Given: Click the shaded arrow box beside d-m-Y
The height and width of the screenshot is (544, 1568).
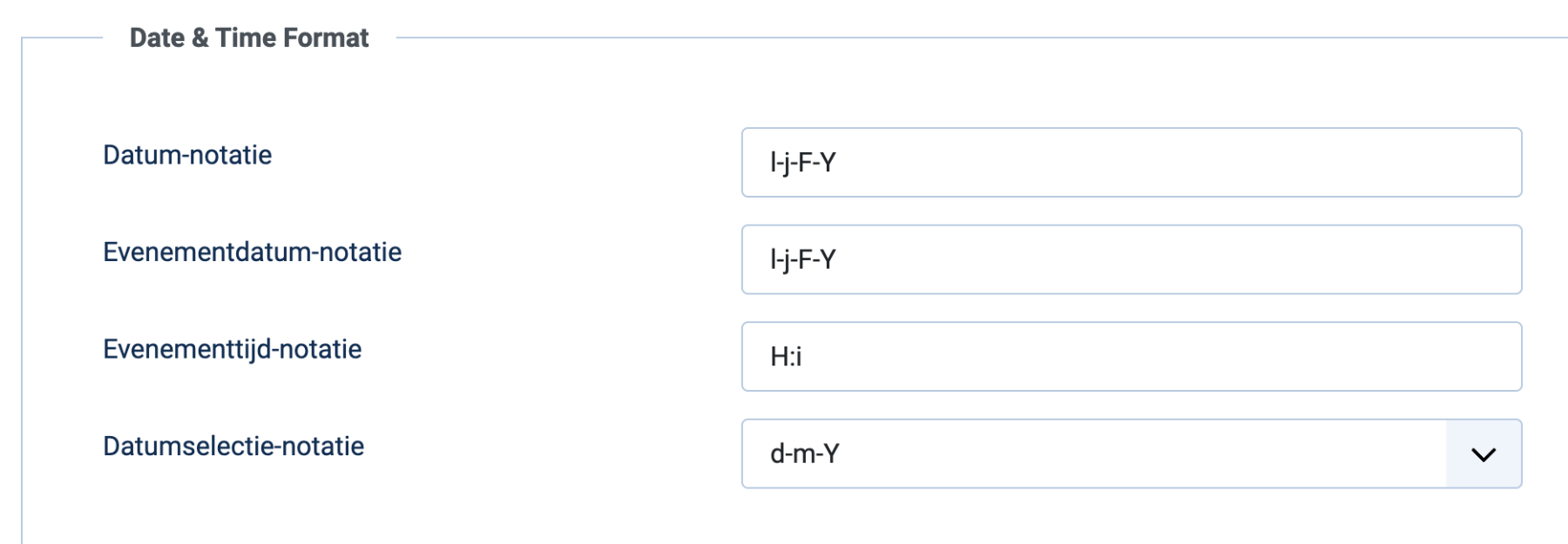Looking at the screenshot, I should click(1484, 454).
